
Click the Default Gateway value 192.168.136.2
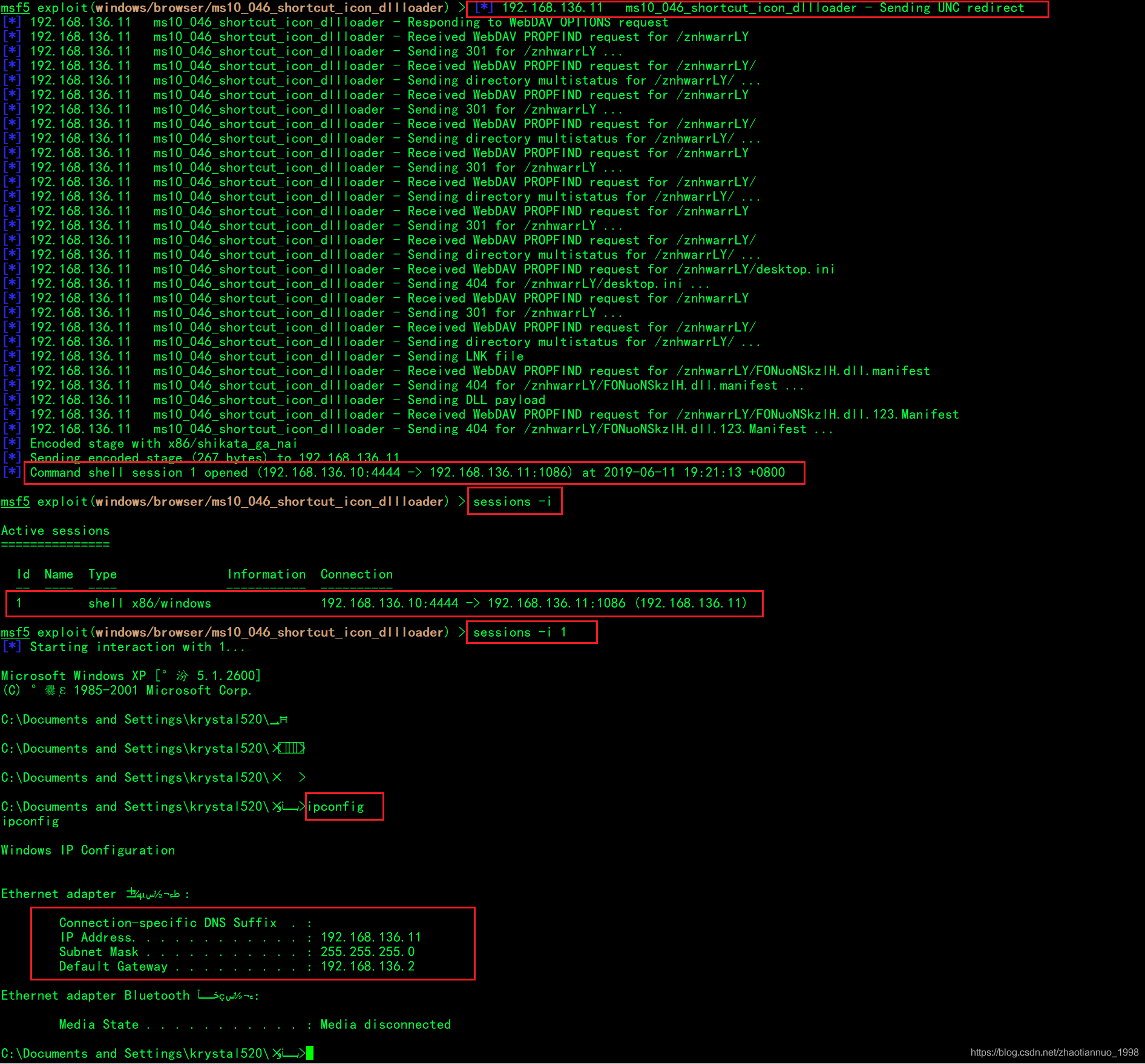(367, 967)
